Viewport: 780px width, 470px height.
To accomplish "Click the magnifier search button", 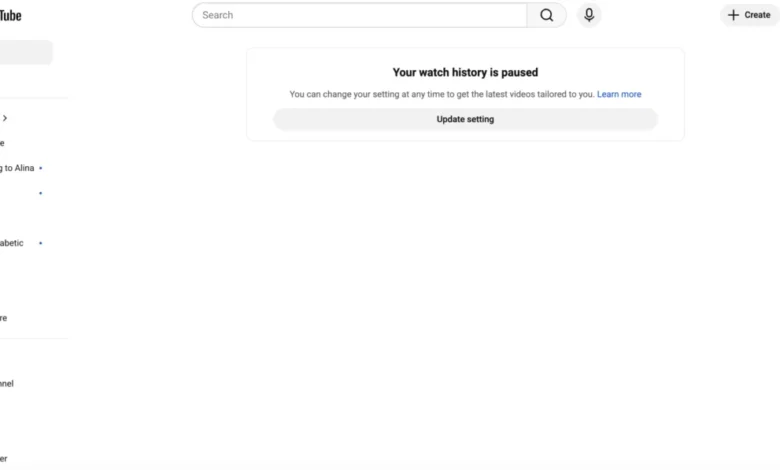I will (x=546, y=15).
